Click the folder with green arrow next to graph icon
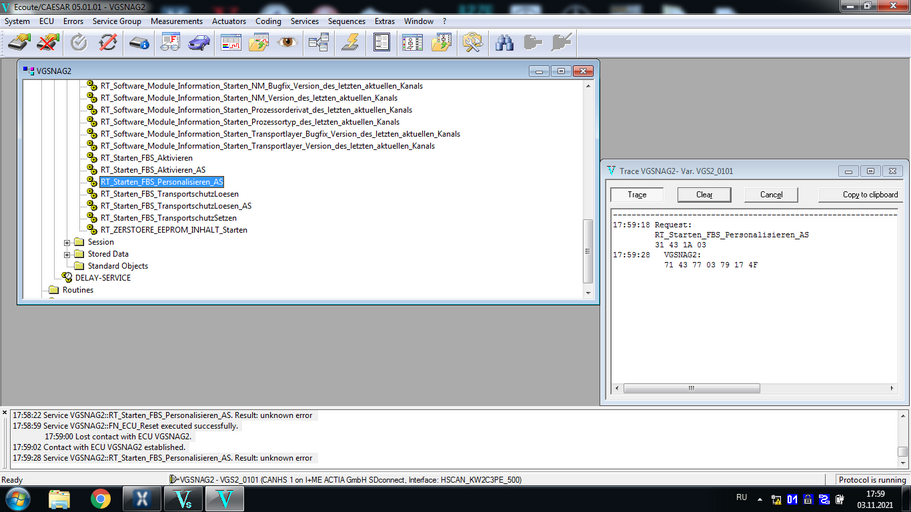The height and width of the screenshot is (512, 911). pyautogui.click(x=259, y=43)
